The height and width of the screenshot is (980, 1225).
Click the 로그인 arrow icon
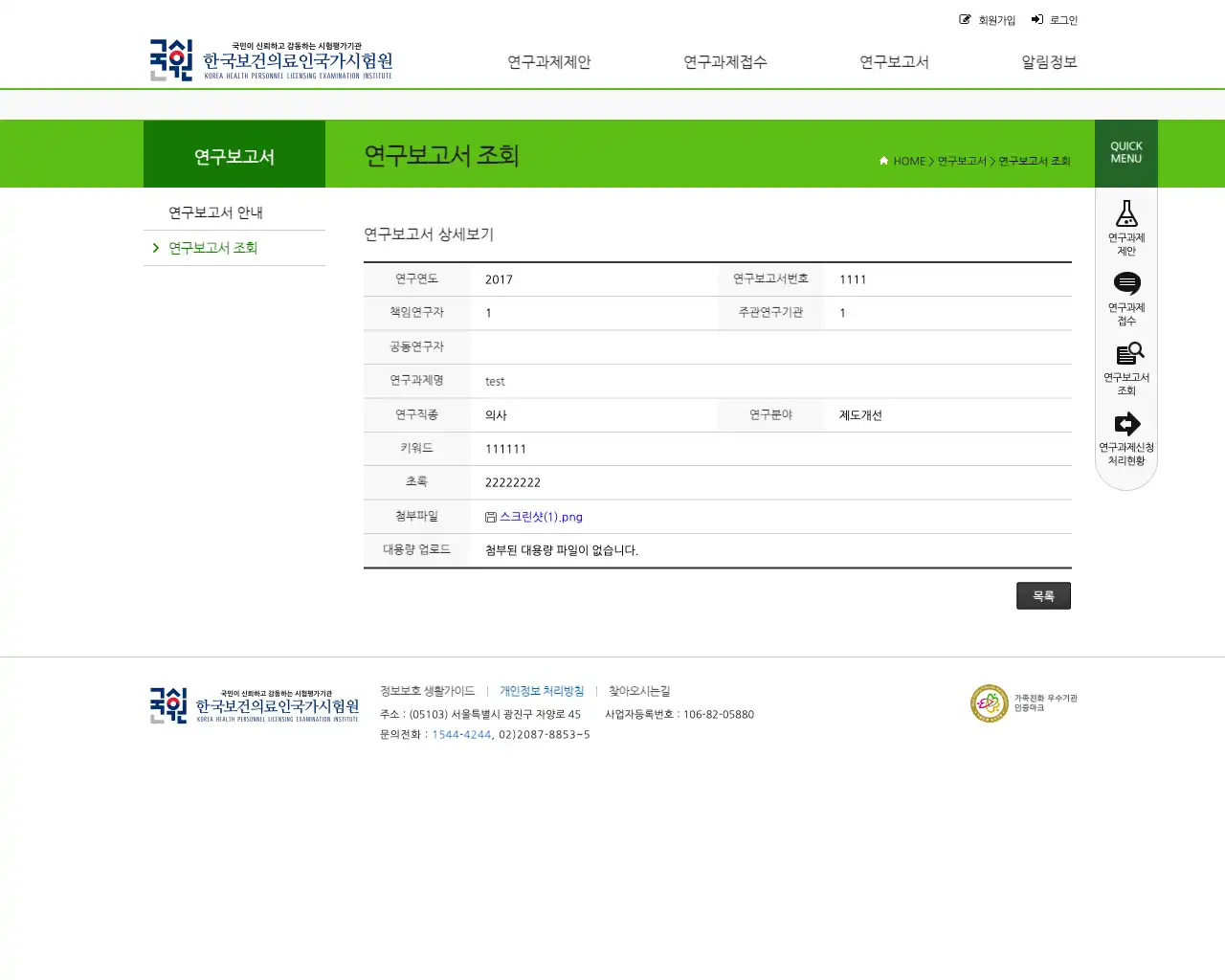[1036, 19]
